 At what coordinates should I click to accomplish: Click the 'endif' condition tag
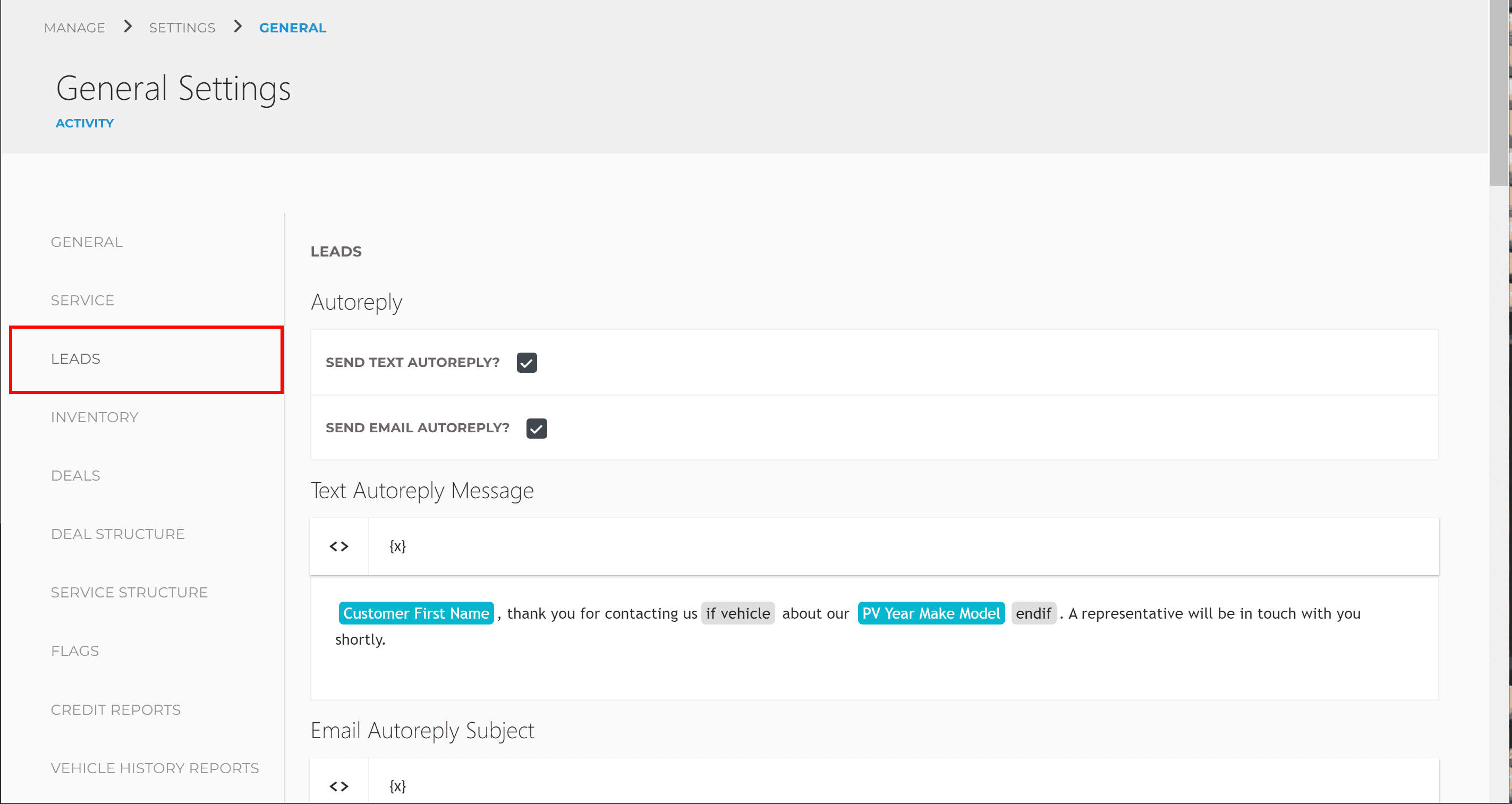click(1033, 613)
